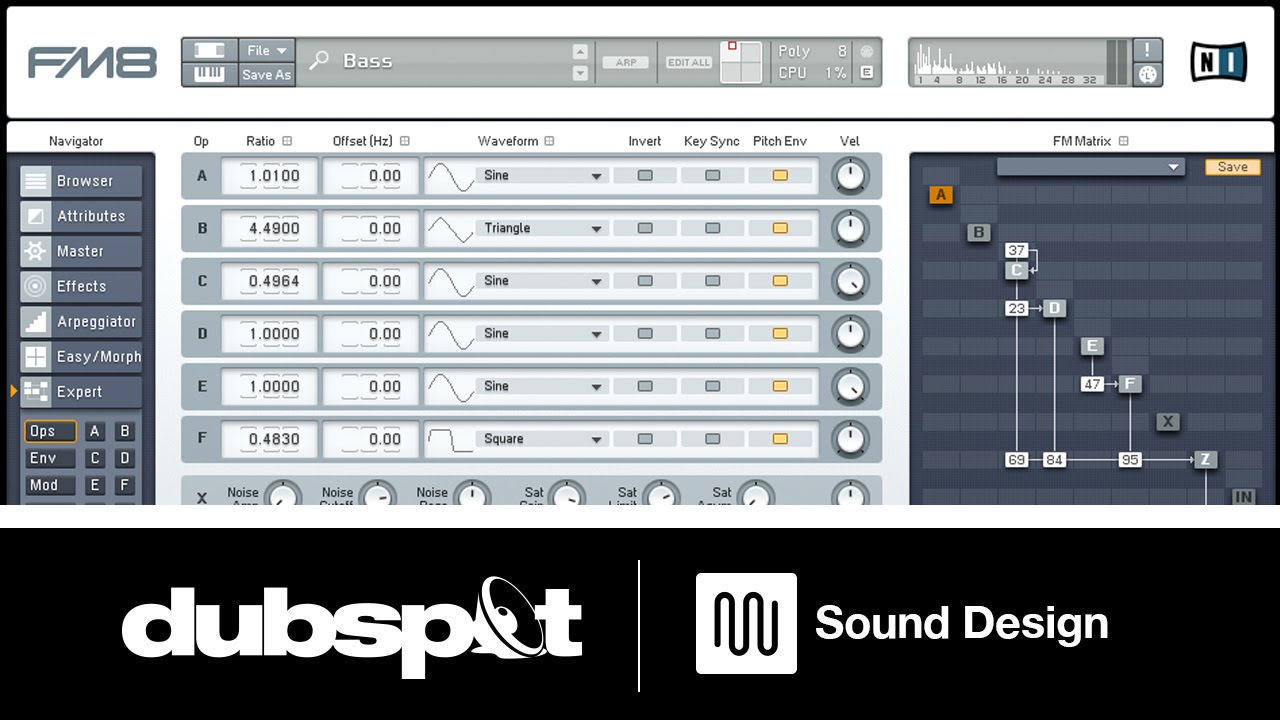Toggle Pitch Env for operator F
The height and width of the screenshot is (720, 1280).
[781, 439]
